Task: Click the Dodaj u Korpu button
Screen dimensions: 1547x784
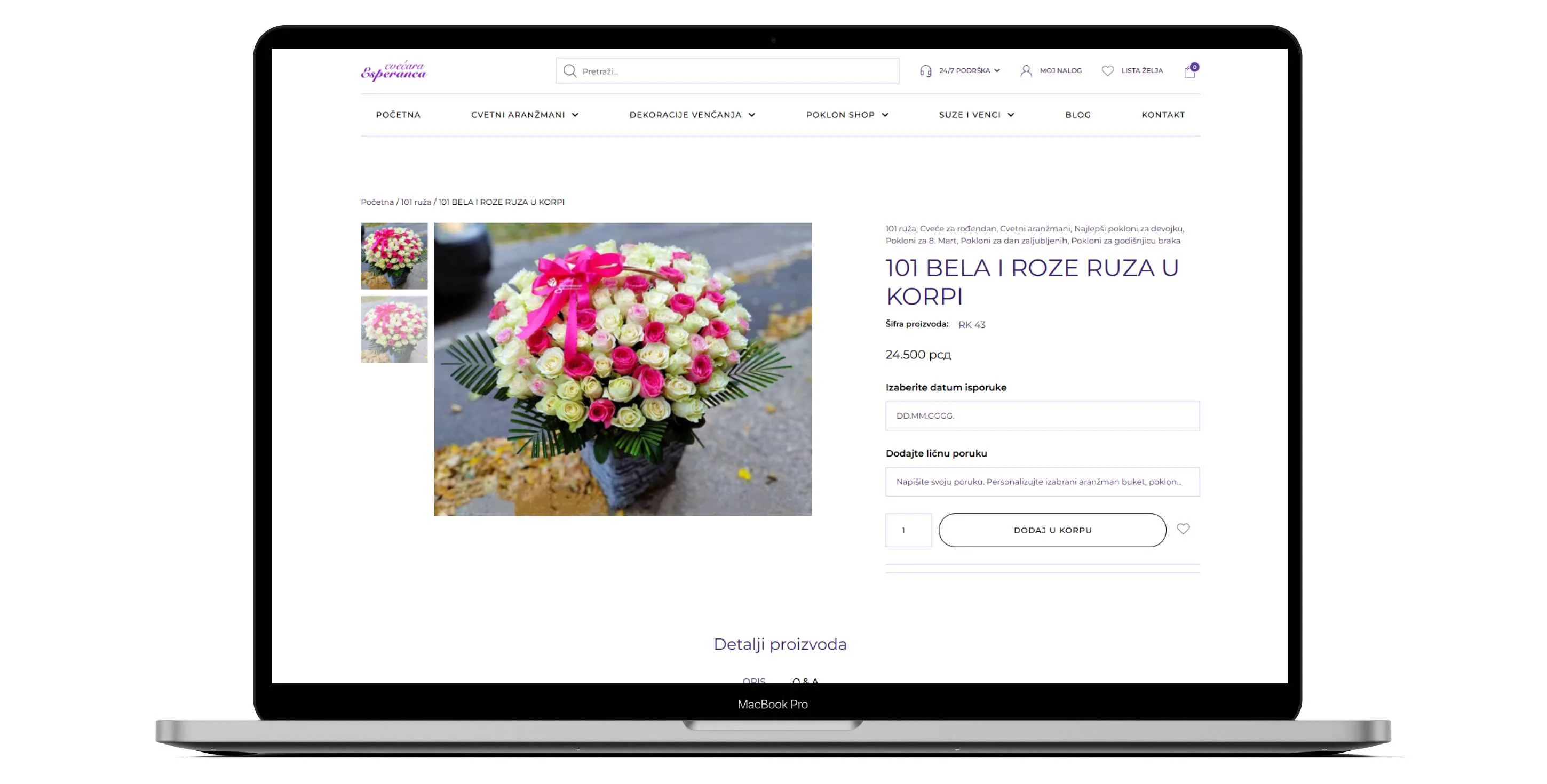Action: pyautogui.click(x=1052, y=530)
